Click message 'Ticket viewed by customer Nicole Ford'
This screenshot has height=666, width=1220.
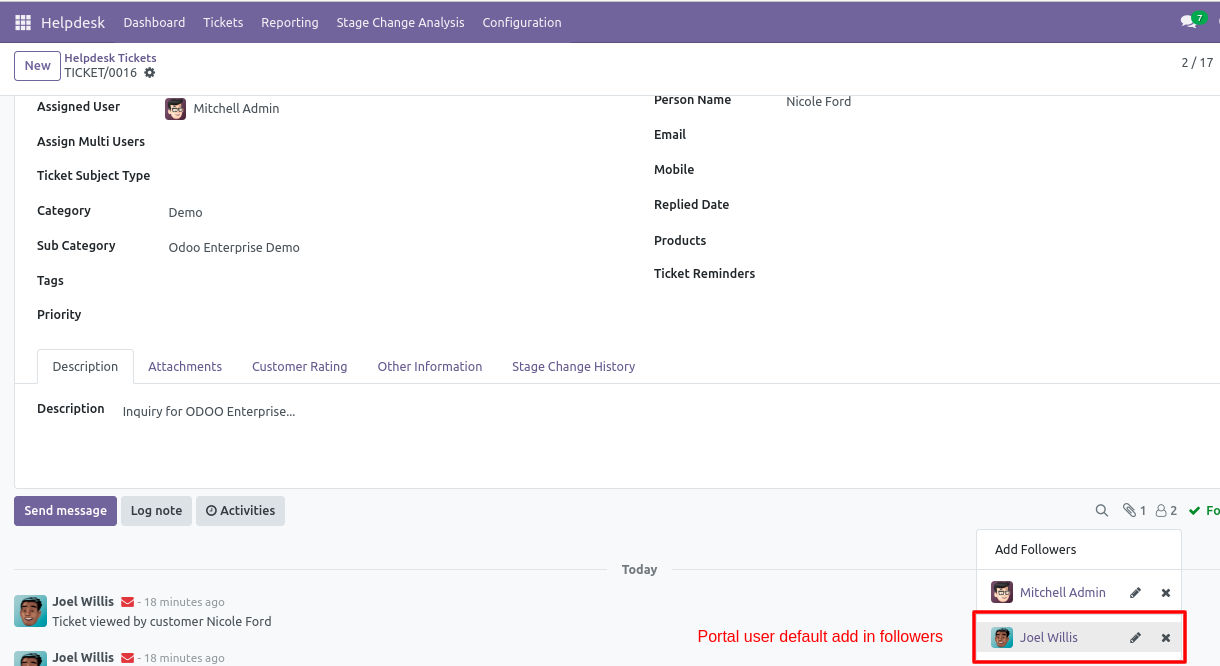coord(162,622)
